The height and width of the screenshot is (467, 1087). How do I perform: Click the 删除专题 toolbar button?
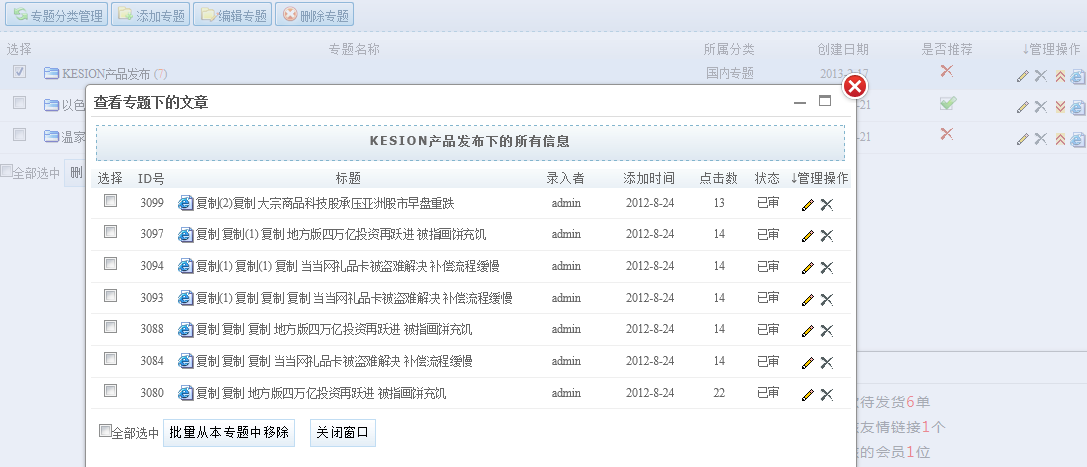(314, 15)
